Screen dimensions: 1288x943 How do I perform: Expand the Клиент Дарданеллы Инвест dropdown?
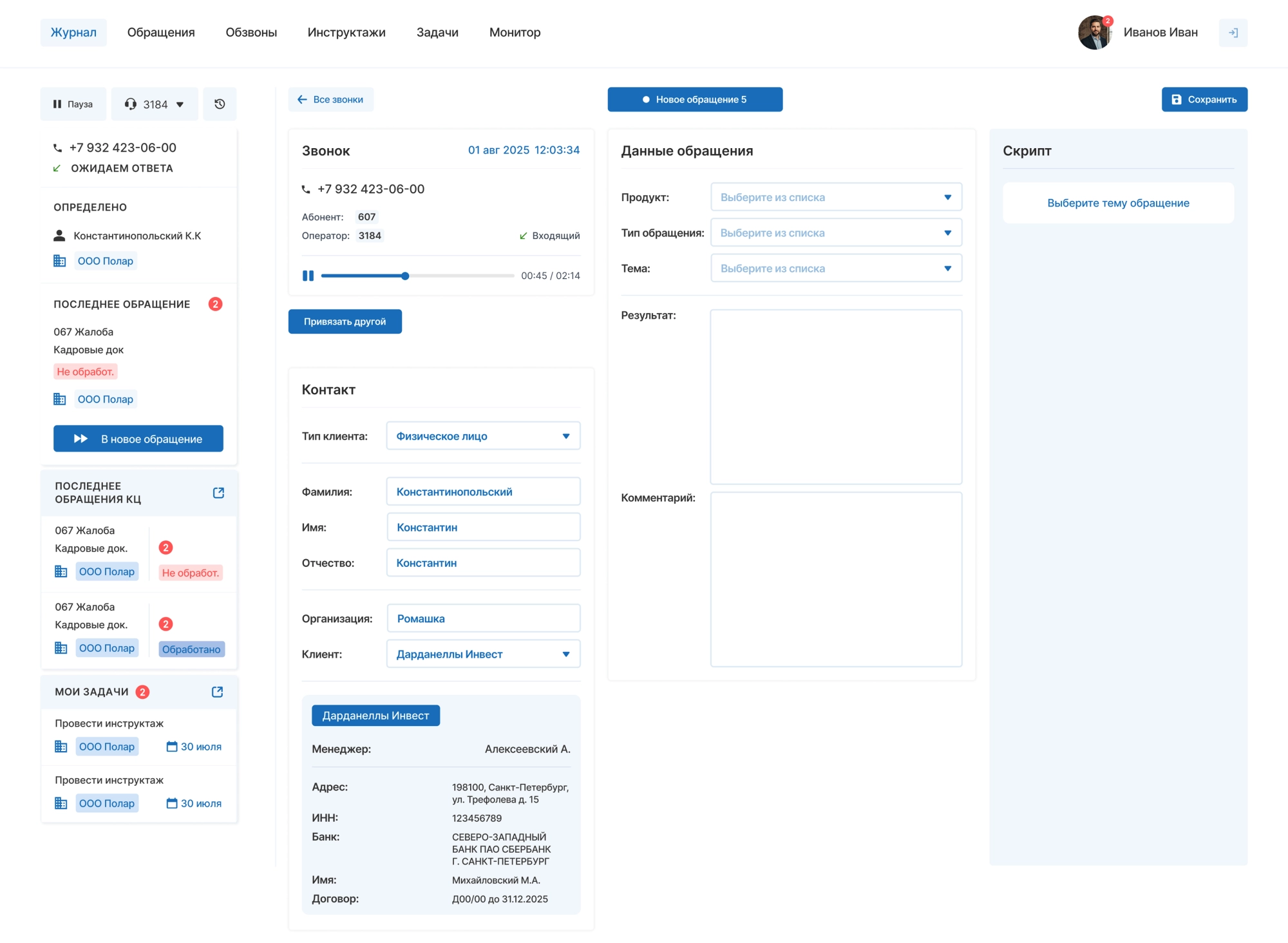coord(483,654)
